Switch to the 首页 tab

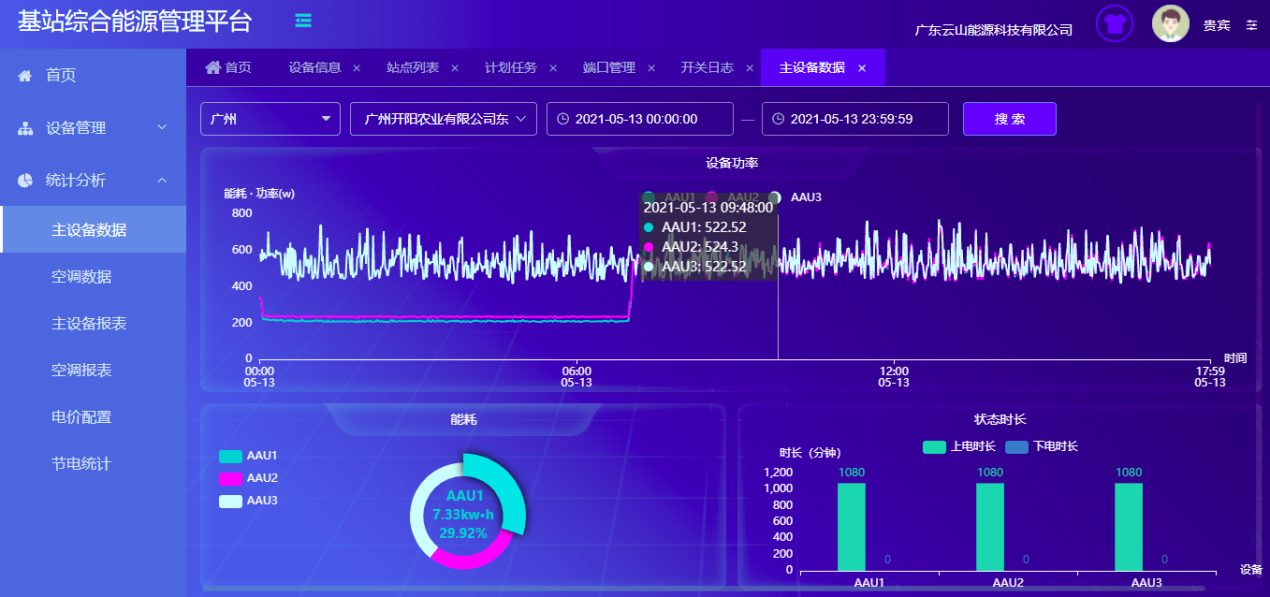[x=228, y=68]
